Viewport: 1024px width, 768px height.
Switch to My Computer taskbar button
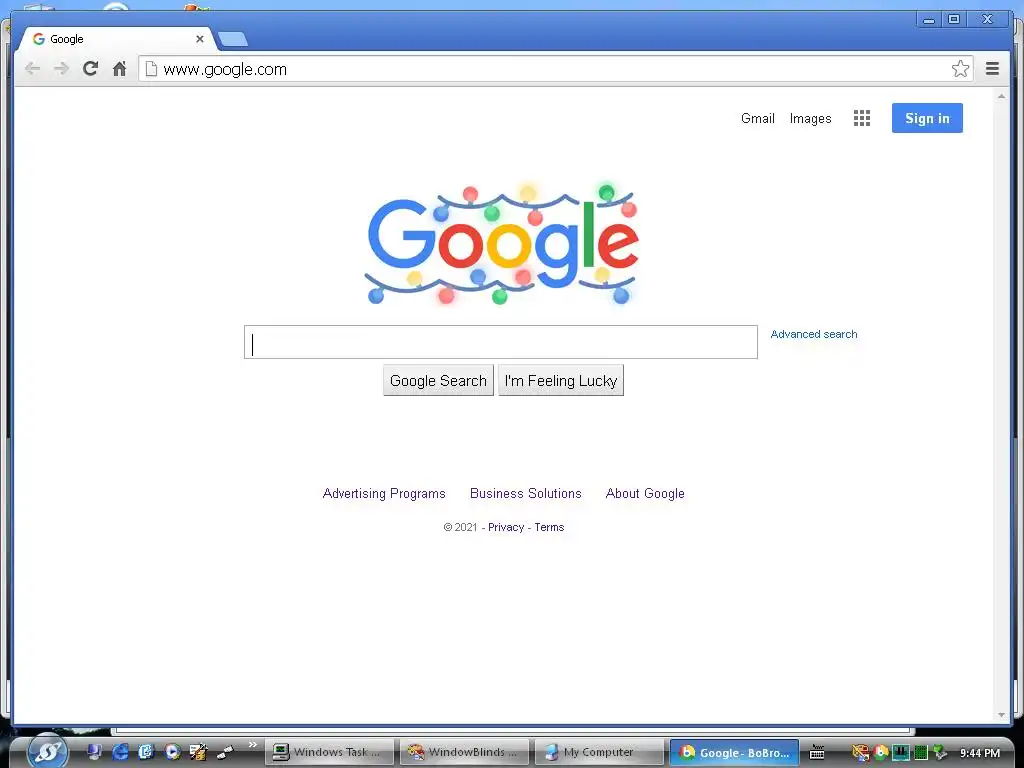pyautogui.click(x=599, y=752)
